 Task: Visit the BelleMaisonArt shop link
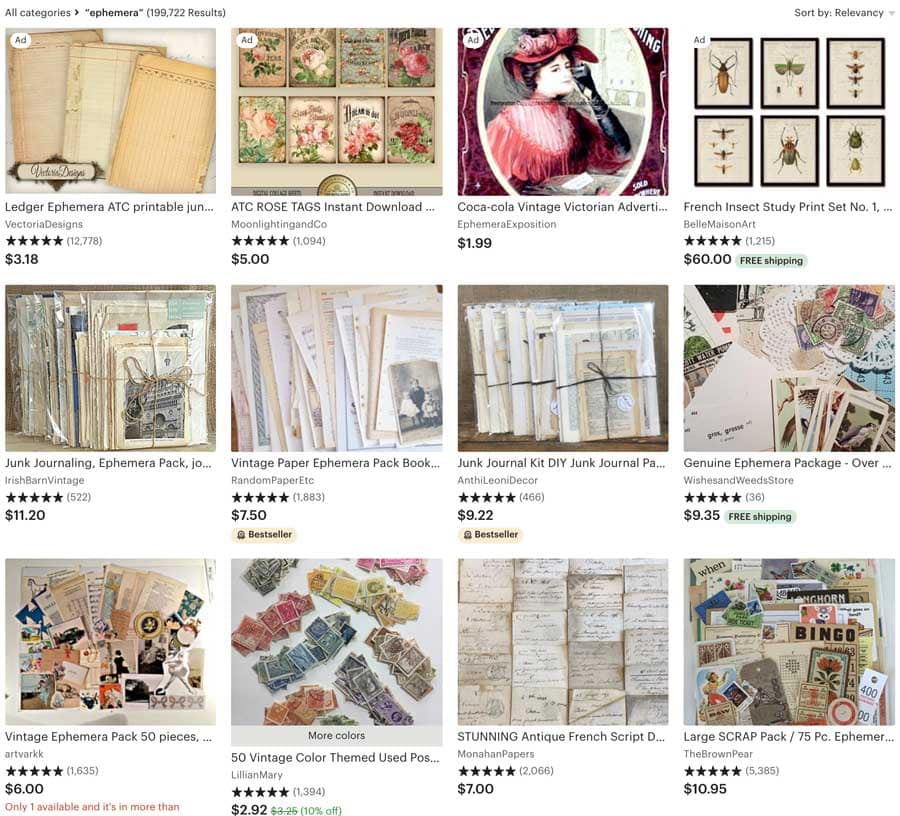pyautogui.click(x=719, y=224)
